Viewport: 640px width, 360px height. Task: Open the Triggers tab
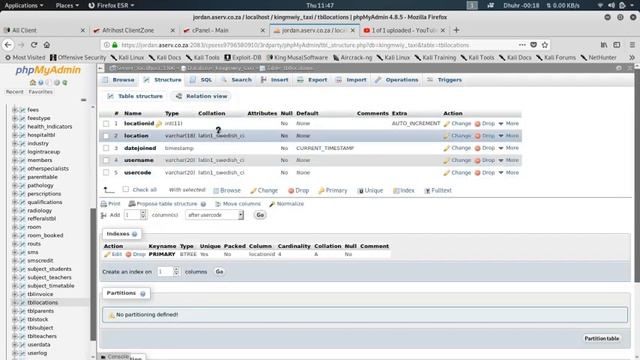445,80
